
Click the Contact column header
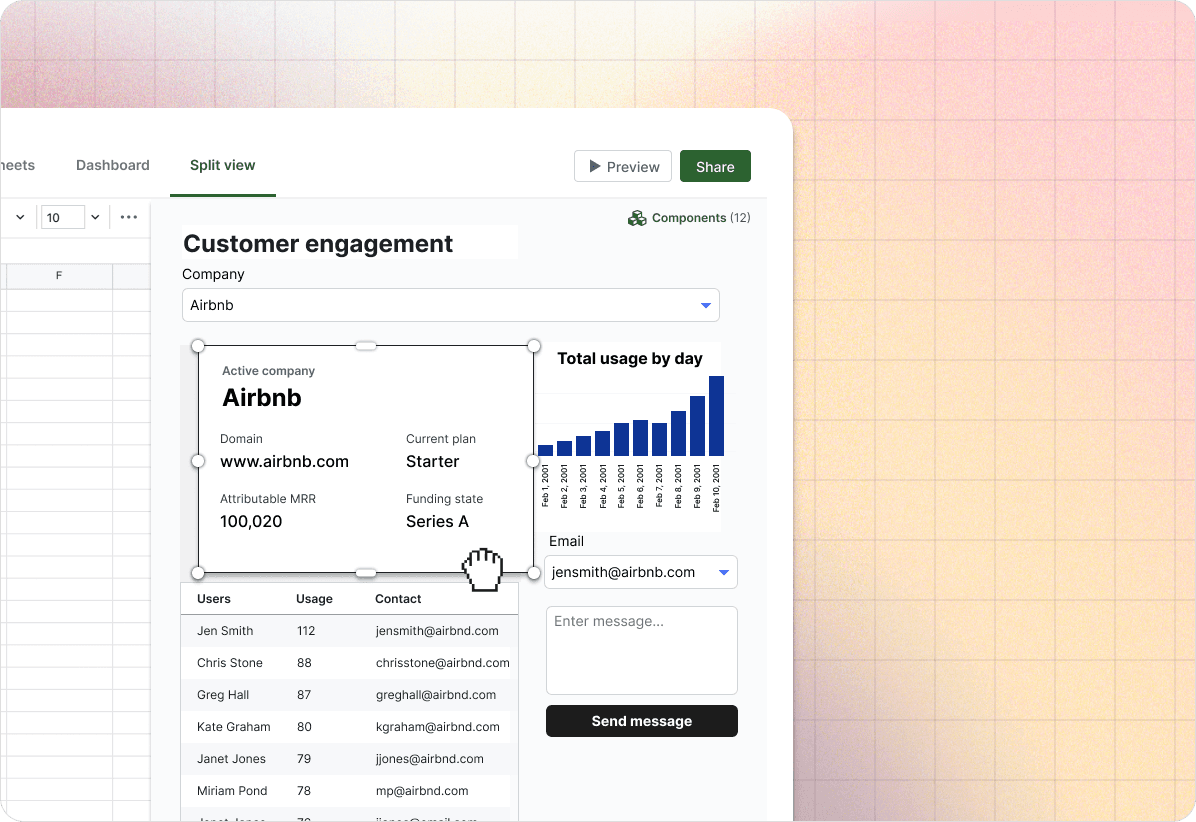pyautogui.click(x=398, y=599)
